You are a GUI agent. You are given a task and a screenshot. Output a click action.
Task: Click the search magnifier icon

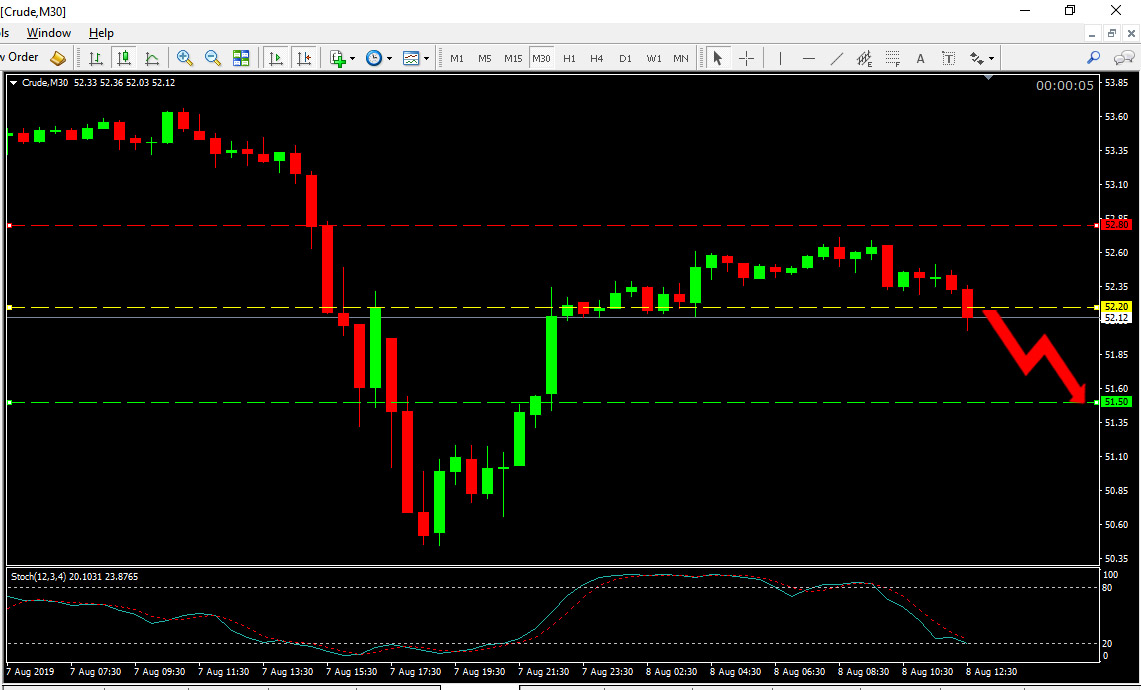tap(1093, 58)
